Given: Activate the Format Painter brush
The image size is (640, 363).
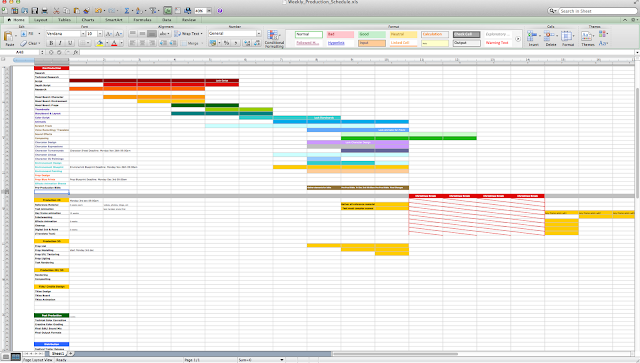Looking at the screenshot, I should [87, 11].
